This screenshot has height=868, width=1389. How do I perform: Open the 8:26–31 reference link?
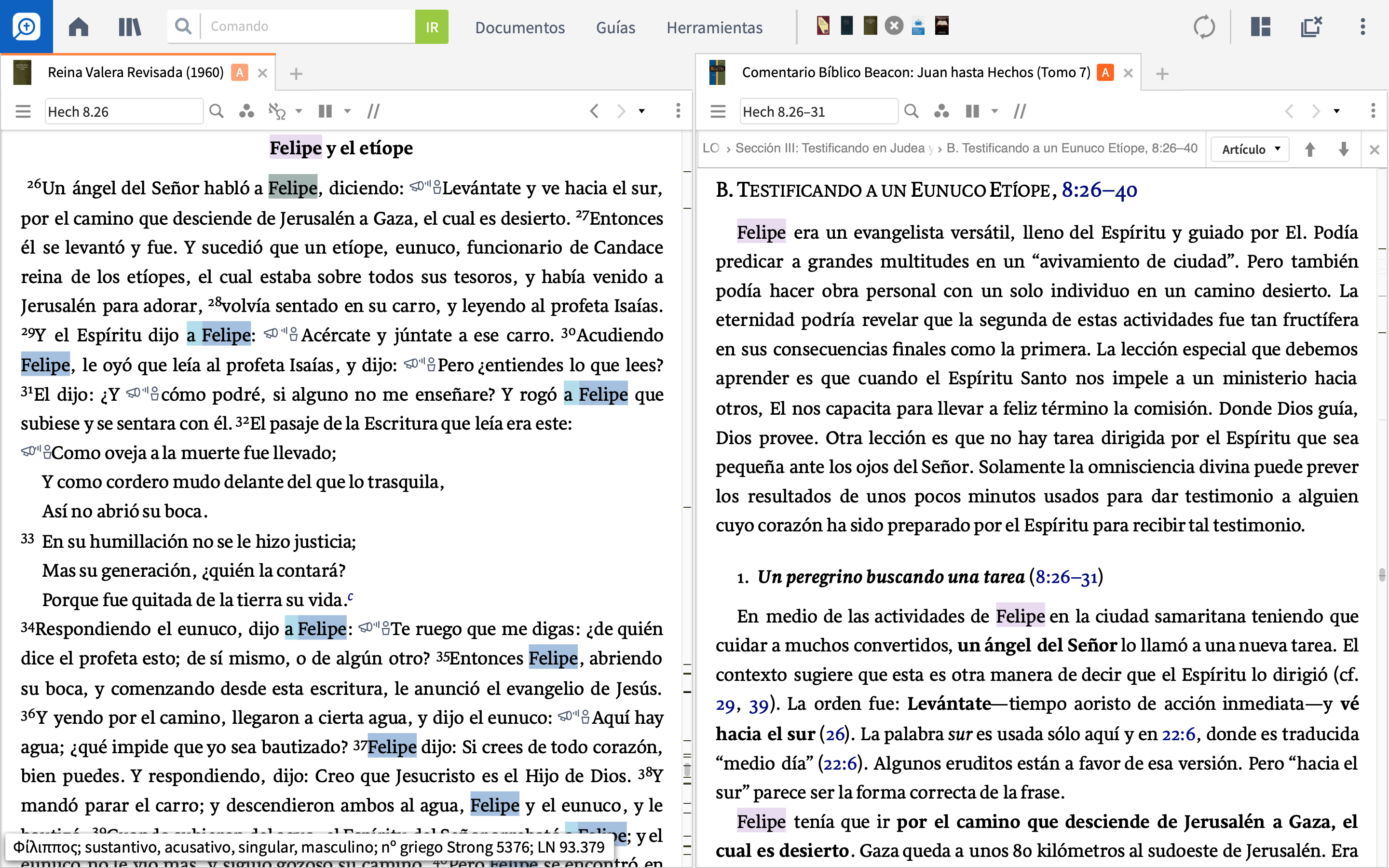click(x=1066, y=577)
